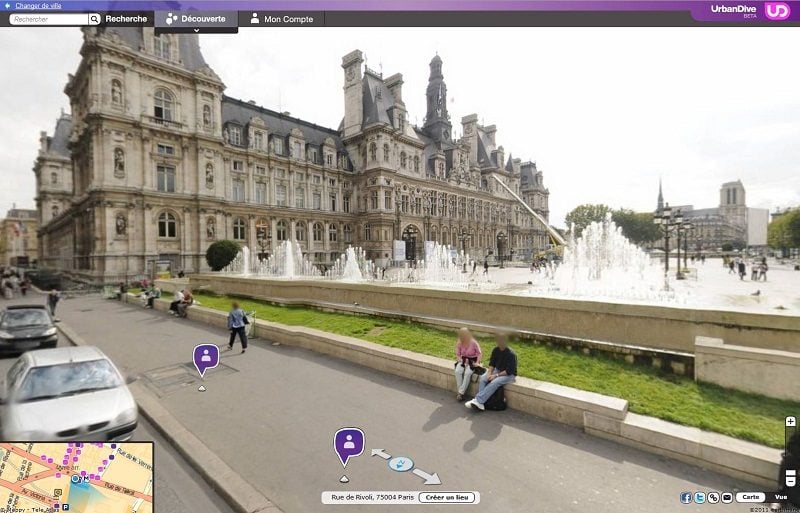
Task: Click the UrbanDive logo icon
Action: 777,11
